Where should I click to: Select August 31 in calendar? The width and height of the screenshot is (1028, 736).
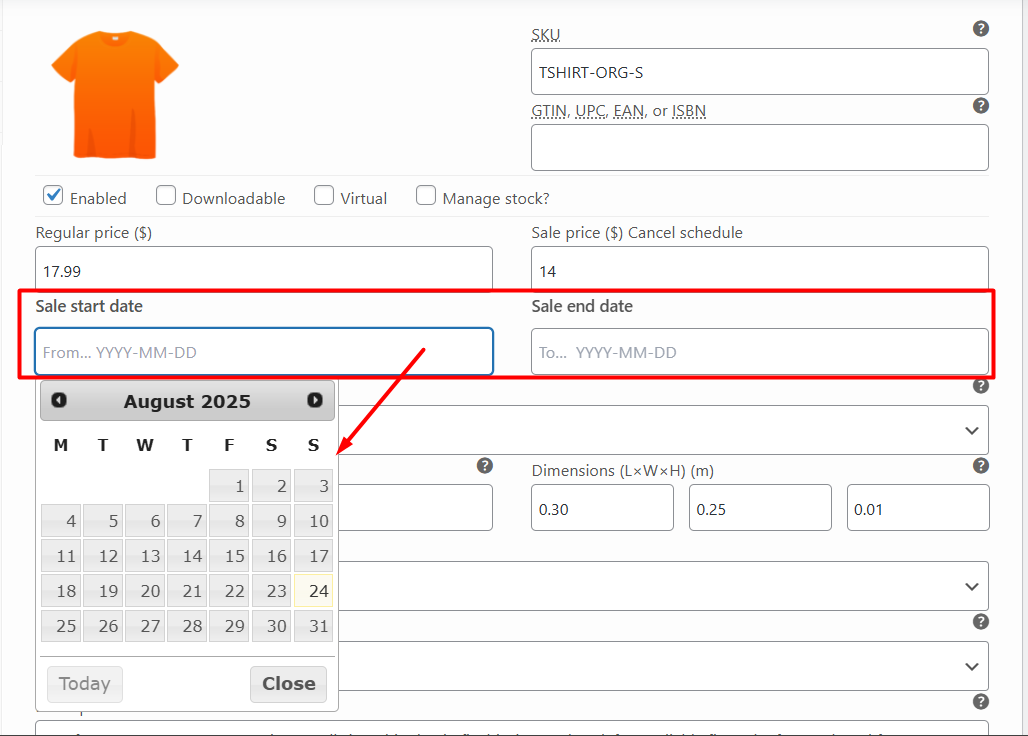[313, 626]
